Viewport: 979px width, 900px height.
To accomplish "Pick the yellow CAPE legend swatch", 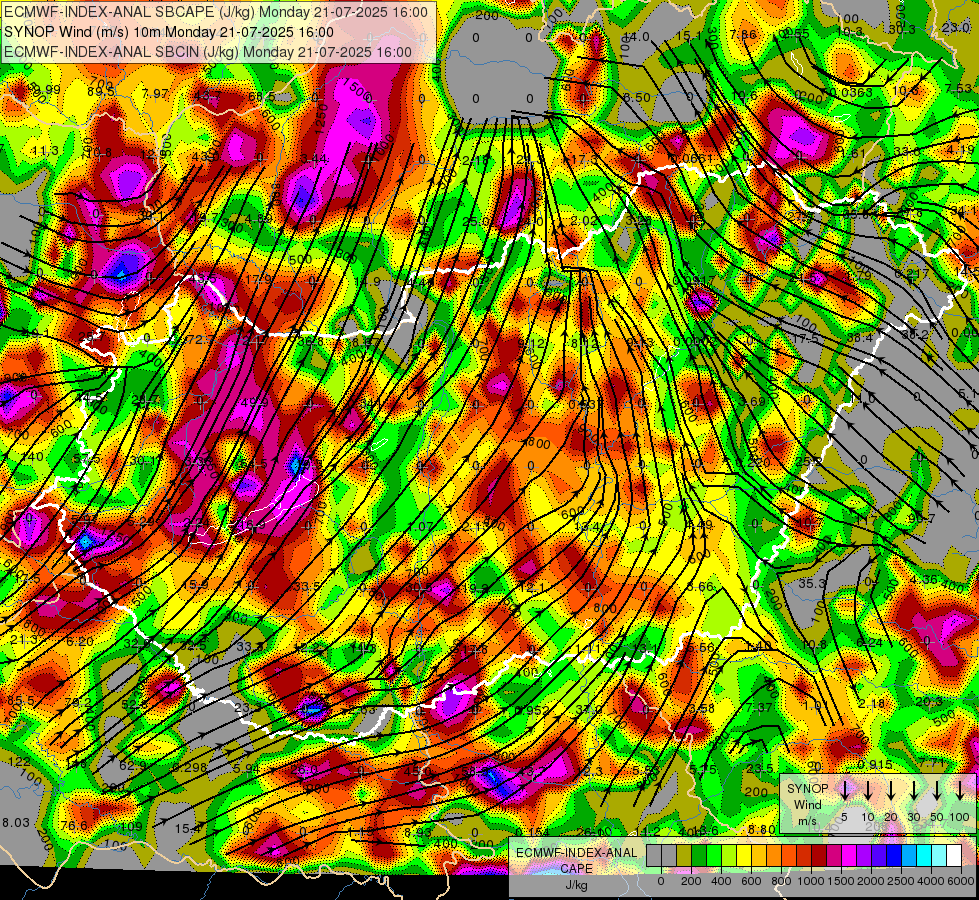I will coord(744,856).
